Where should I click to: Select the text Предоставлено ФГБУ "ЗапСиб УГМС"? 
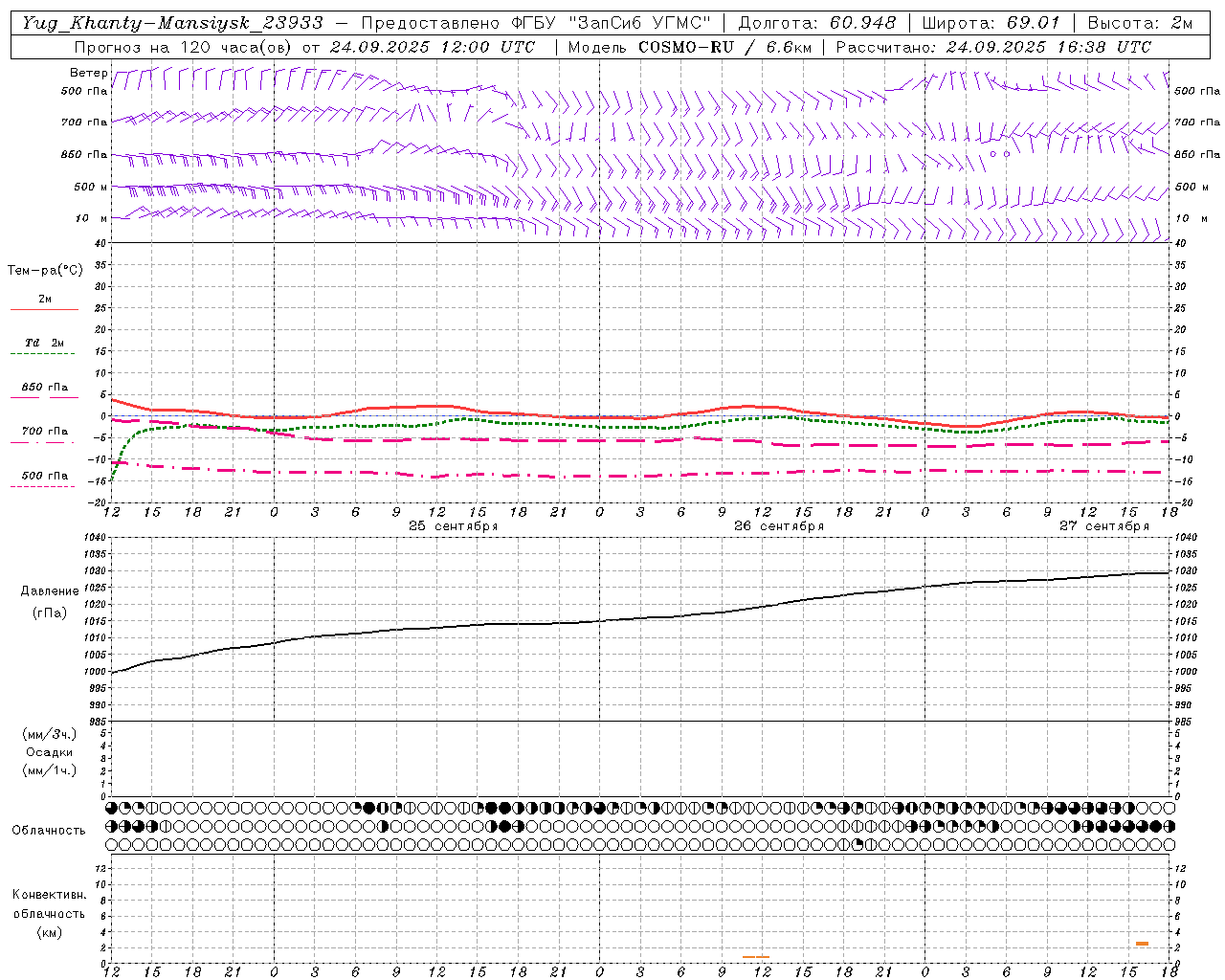pyautogui.click(x=536, y=23)
